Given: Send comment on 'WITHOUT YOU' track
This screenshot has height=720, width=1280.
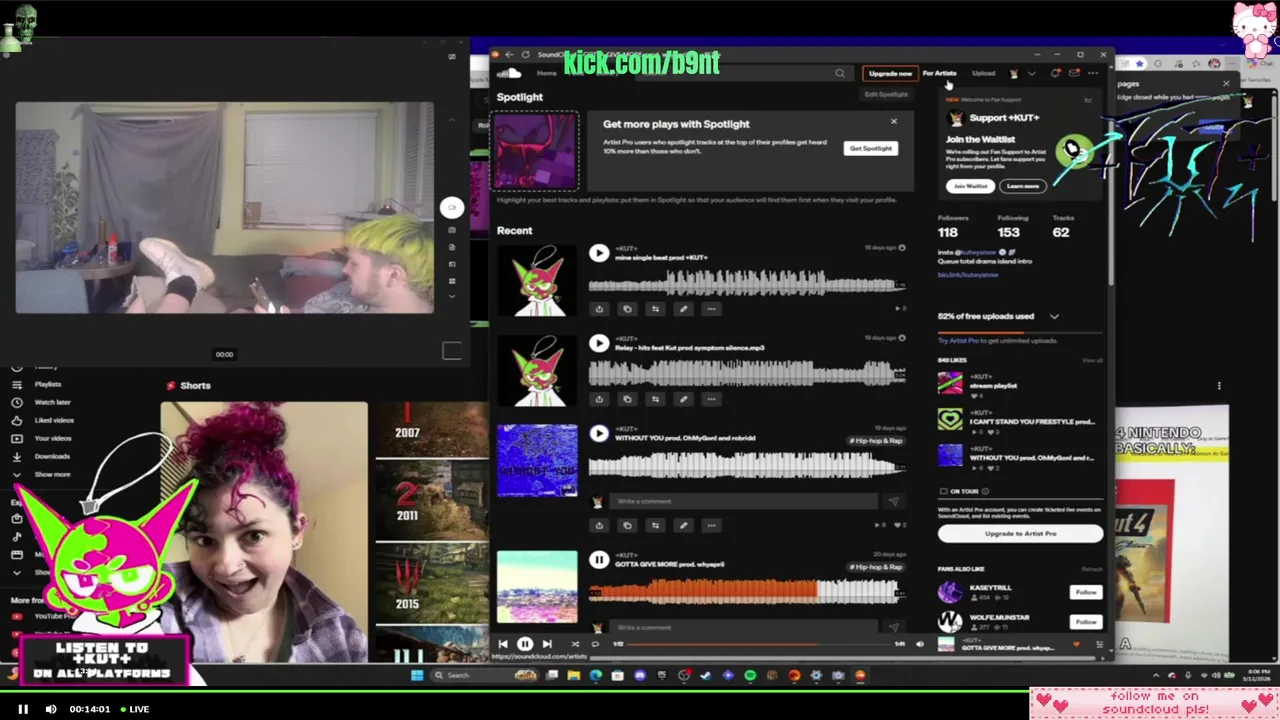Looking at the screenshot, I should [893, 501].
